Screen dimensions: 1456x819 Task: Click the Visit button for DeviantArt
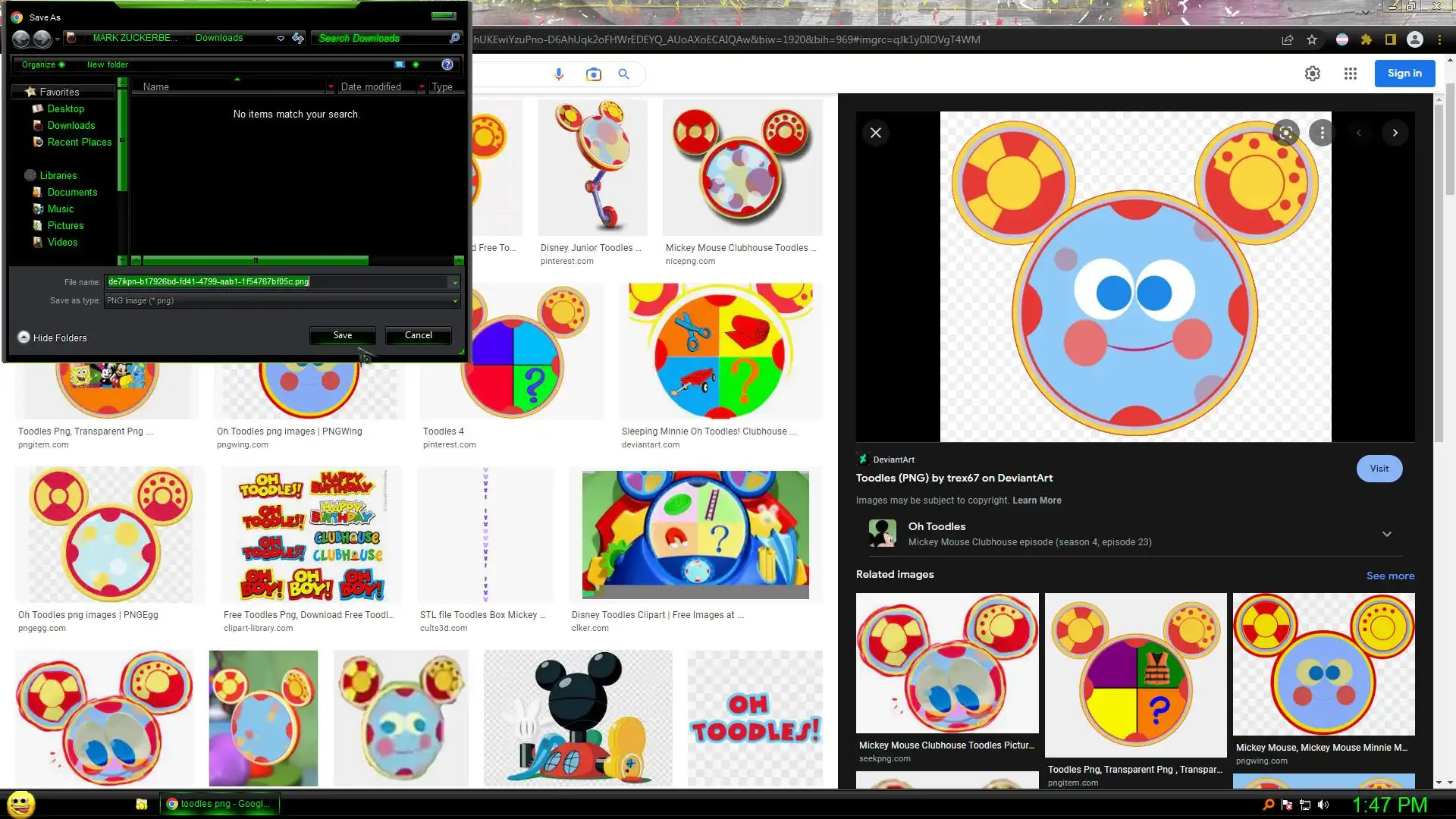[x=1379, y=469]
